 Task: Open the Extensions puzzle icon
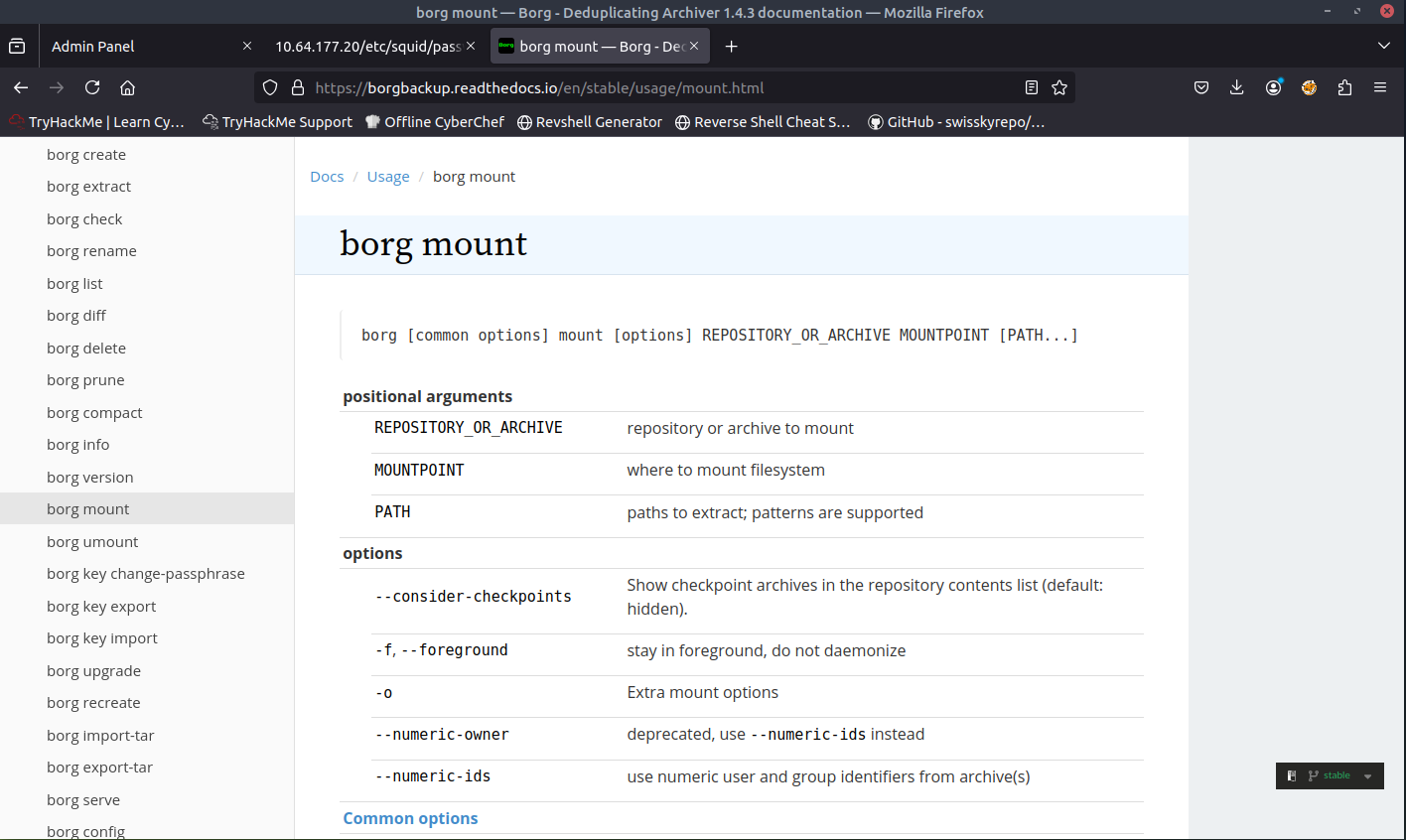pyautogui.click(x=1344, y=87)
